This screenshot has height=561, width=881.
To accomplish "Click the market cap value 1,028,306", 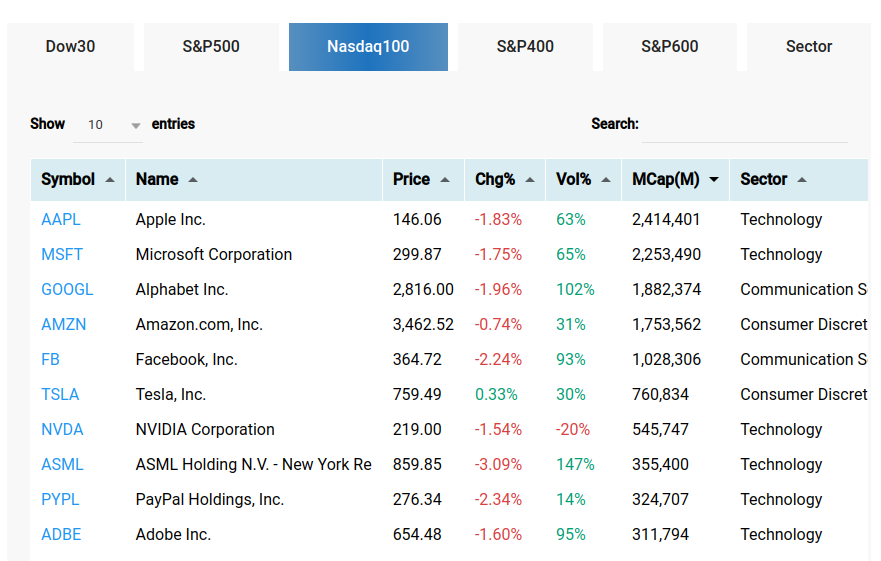I will click(666, 360).
